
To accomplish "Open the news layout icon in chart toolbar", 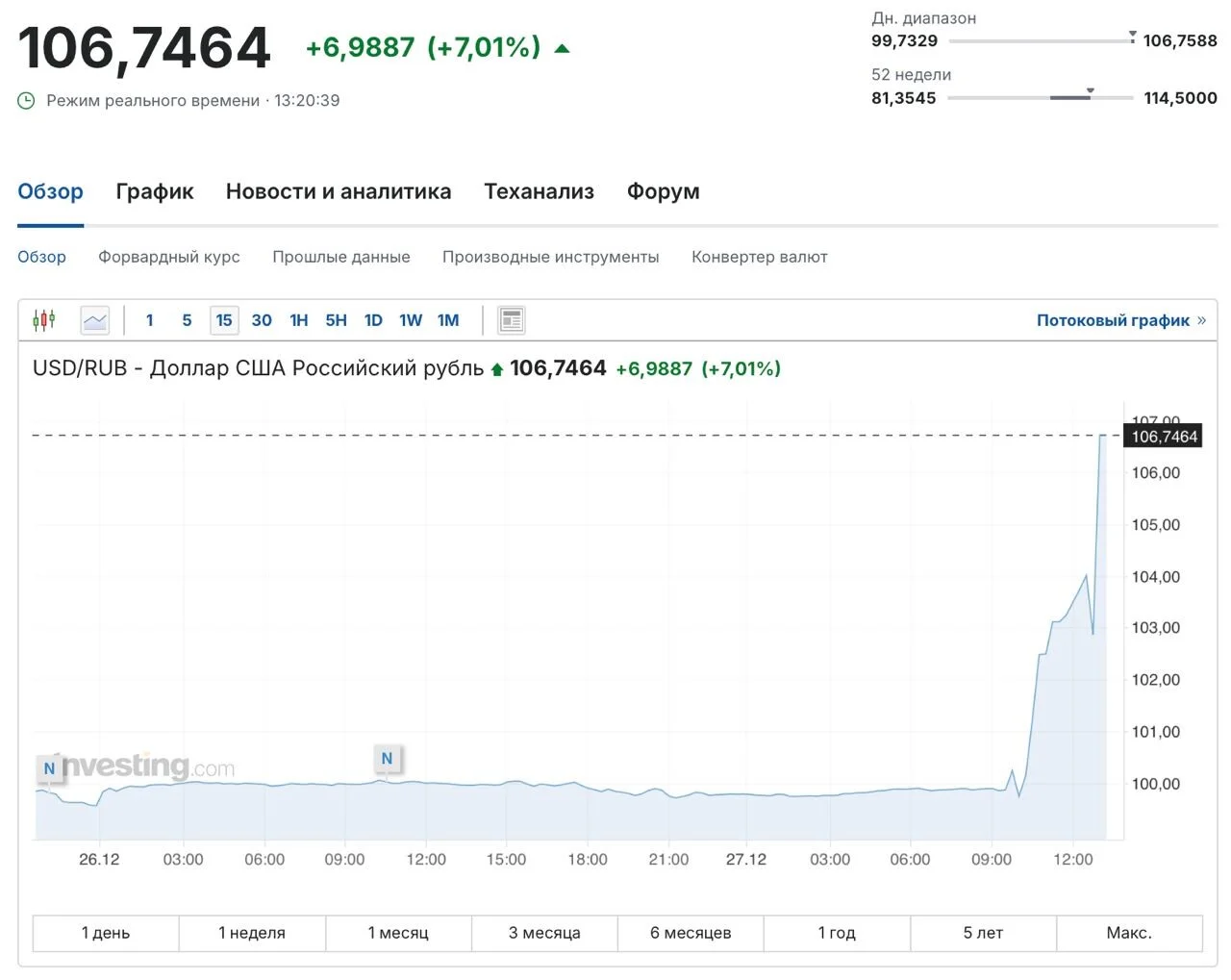I will click(512, 320).
